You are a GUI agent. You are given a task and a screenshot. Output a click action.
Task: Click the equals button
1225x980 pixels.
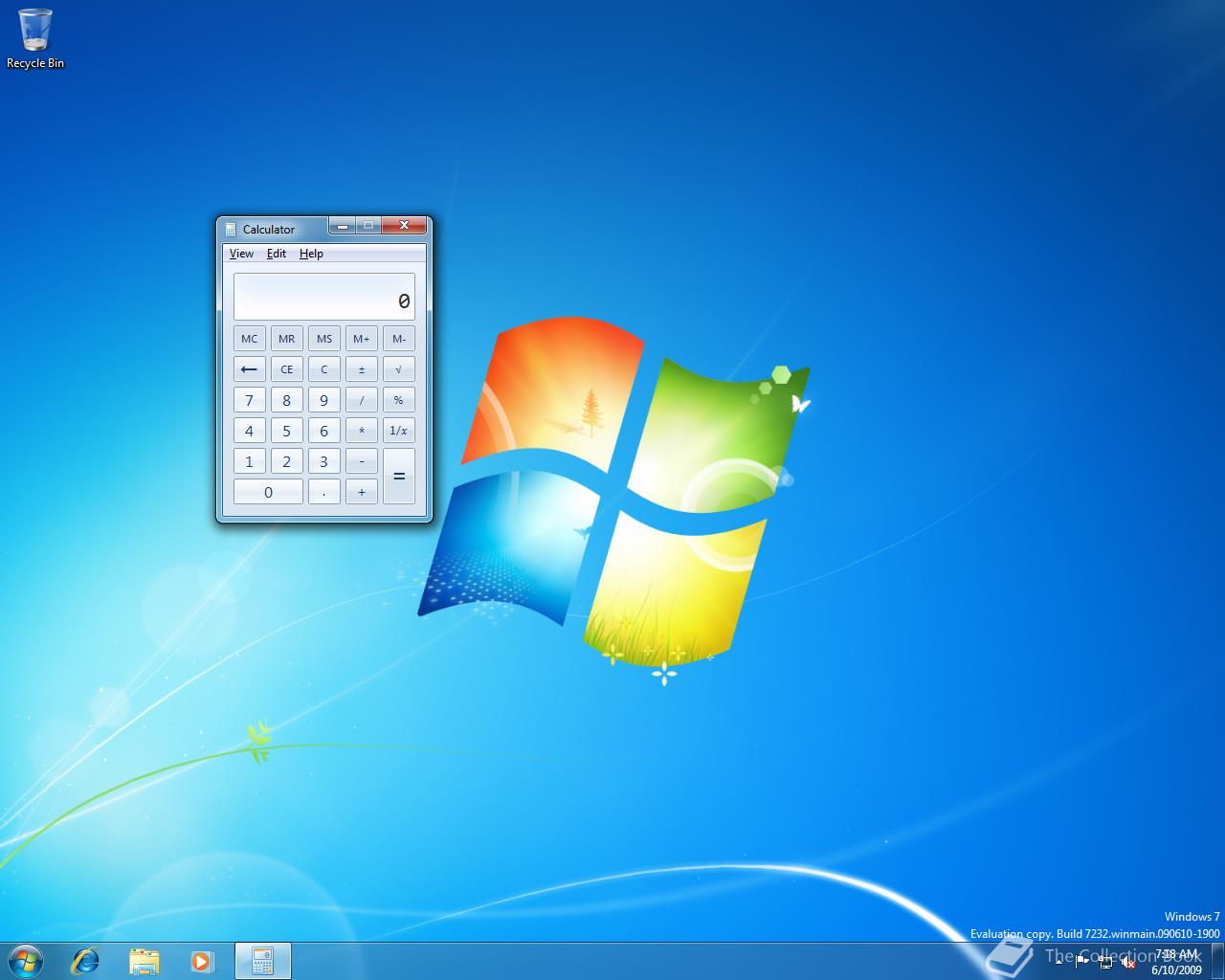[x=399, y=477]
